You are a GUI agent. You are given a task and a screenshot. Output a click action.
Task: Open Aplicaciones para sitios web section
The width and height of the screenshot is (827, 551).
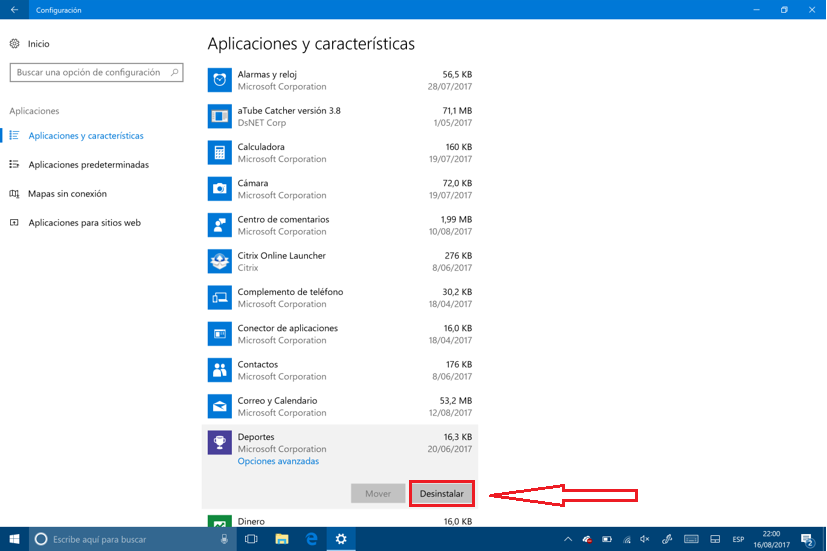[x=84, y=223]
